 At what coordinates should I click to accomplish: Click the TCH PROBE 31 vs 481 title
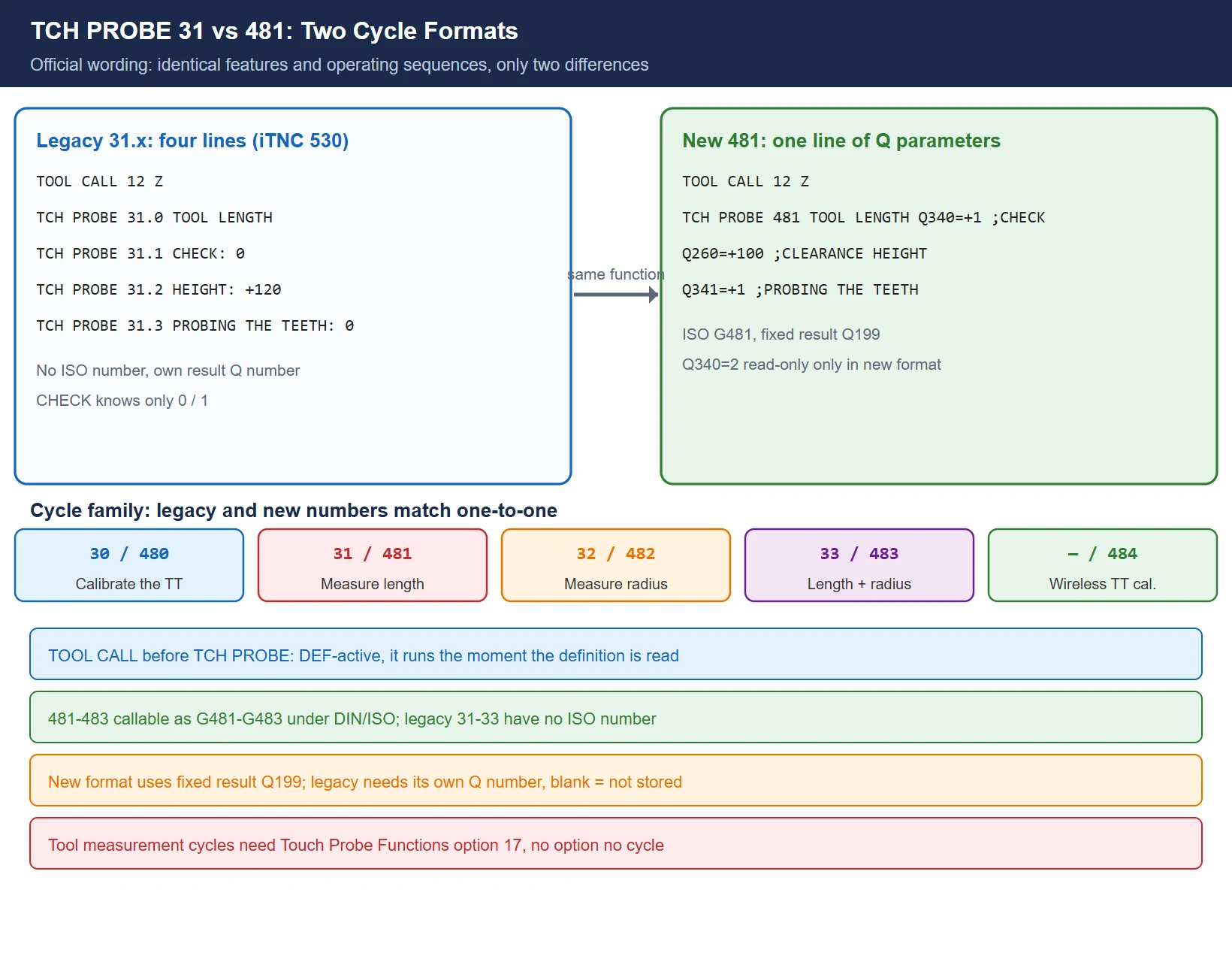pyautogui.click(x=274, y=31)
